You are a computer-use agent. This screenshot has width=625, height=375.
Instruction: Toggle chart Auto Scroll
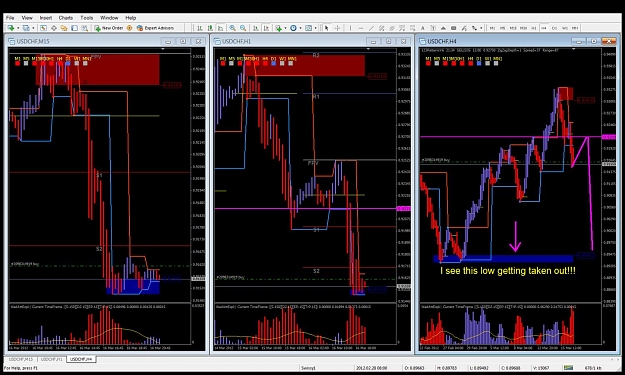point(256,28)
